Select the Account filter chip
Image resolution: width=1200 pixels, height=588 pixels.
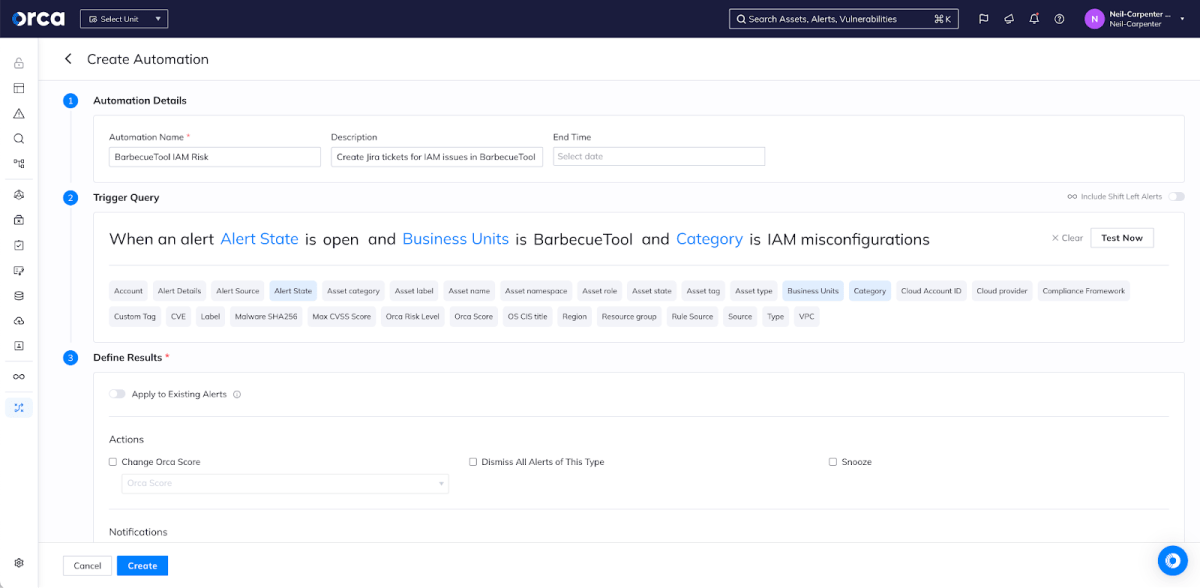pos(128,291)
